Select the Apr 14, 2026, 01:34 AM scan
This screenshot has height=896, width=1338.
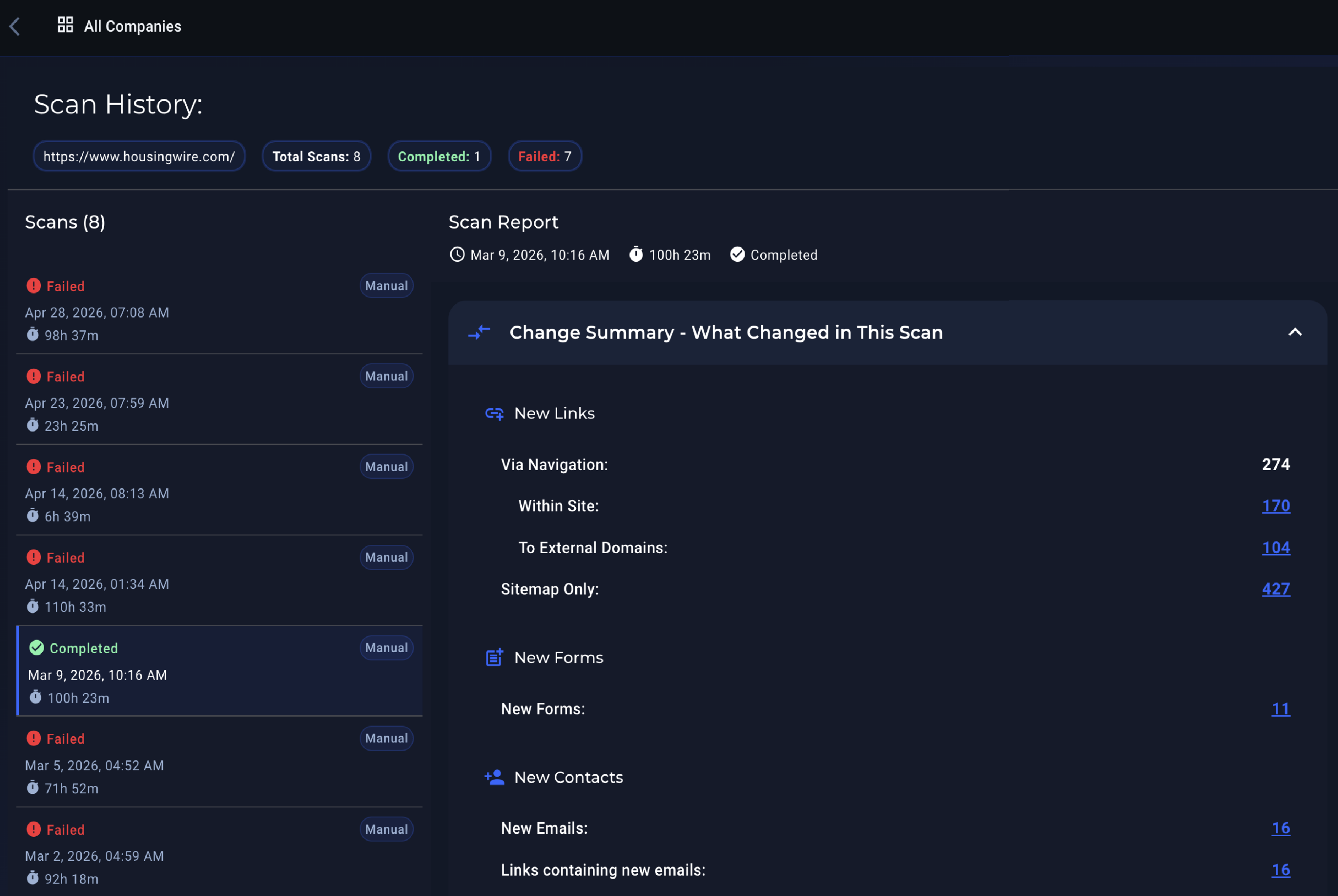[219, 581]
